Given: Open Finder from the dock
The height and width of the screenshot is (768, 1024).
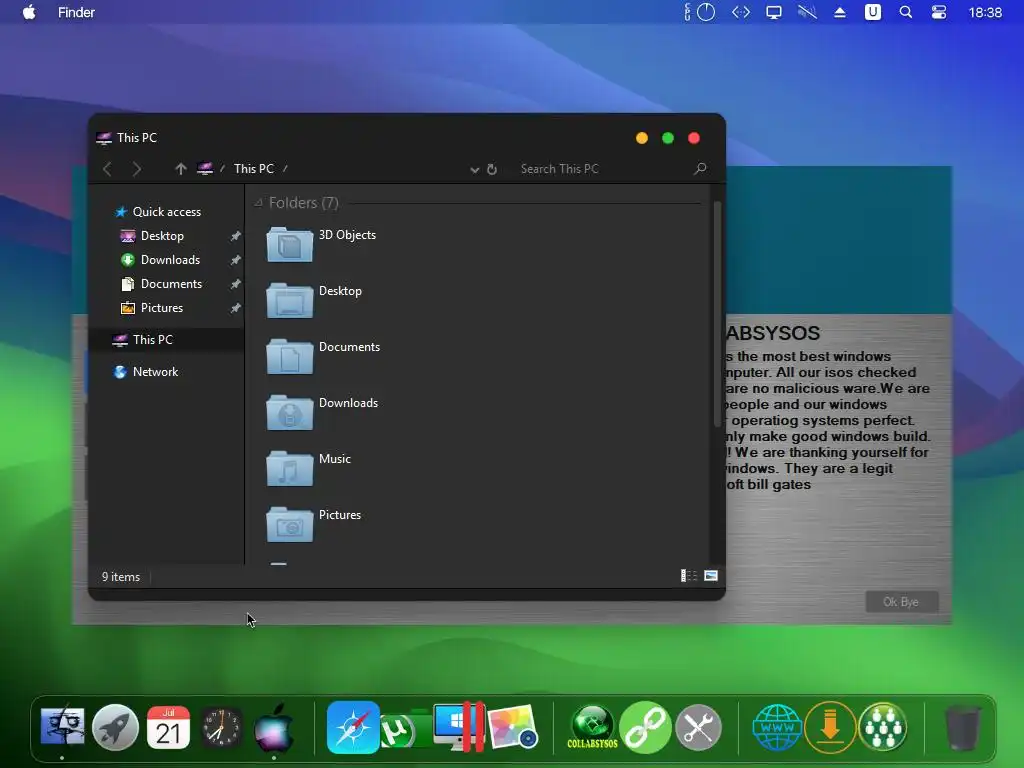Looking at the screenshot, I should pos(62,727).
